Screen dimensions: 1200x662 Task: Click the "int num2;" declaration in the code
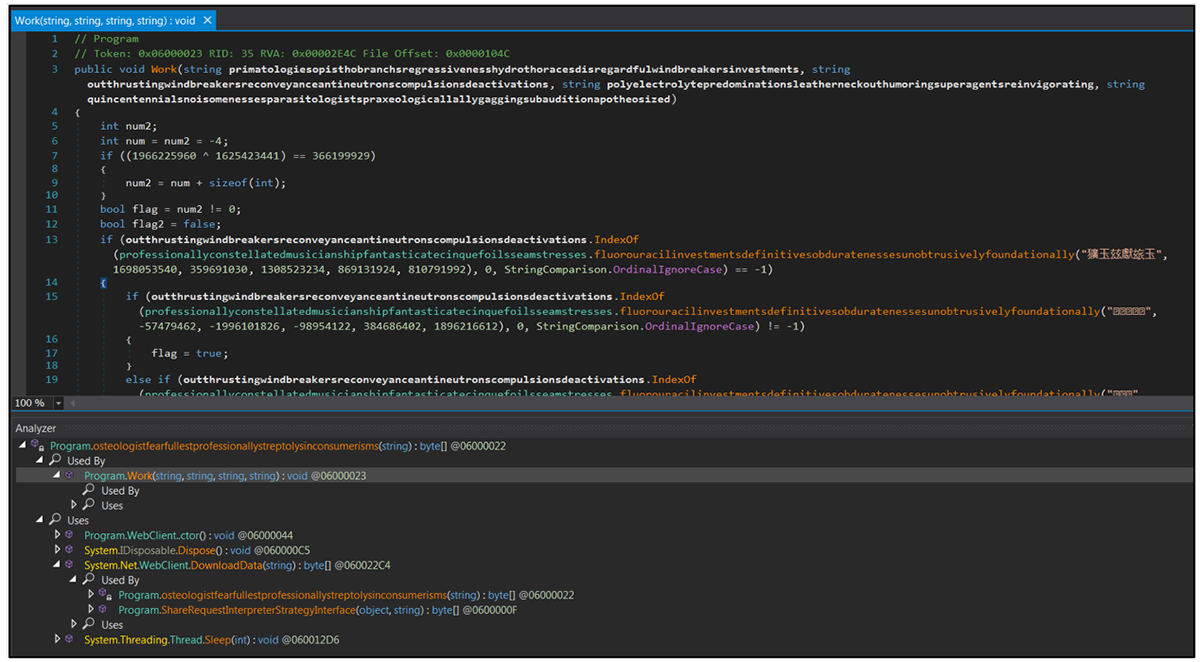click(129, 126)
